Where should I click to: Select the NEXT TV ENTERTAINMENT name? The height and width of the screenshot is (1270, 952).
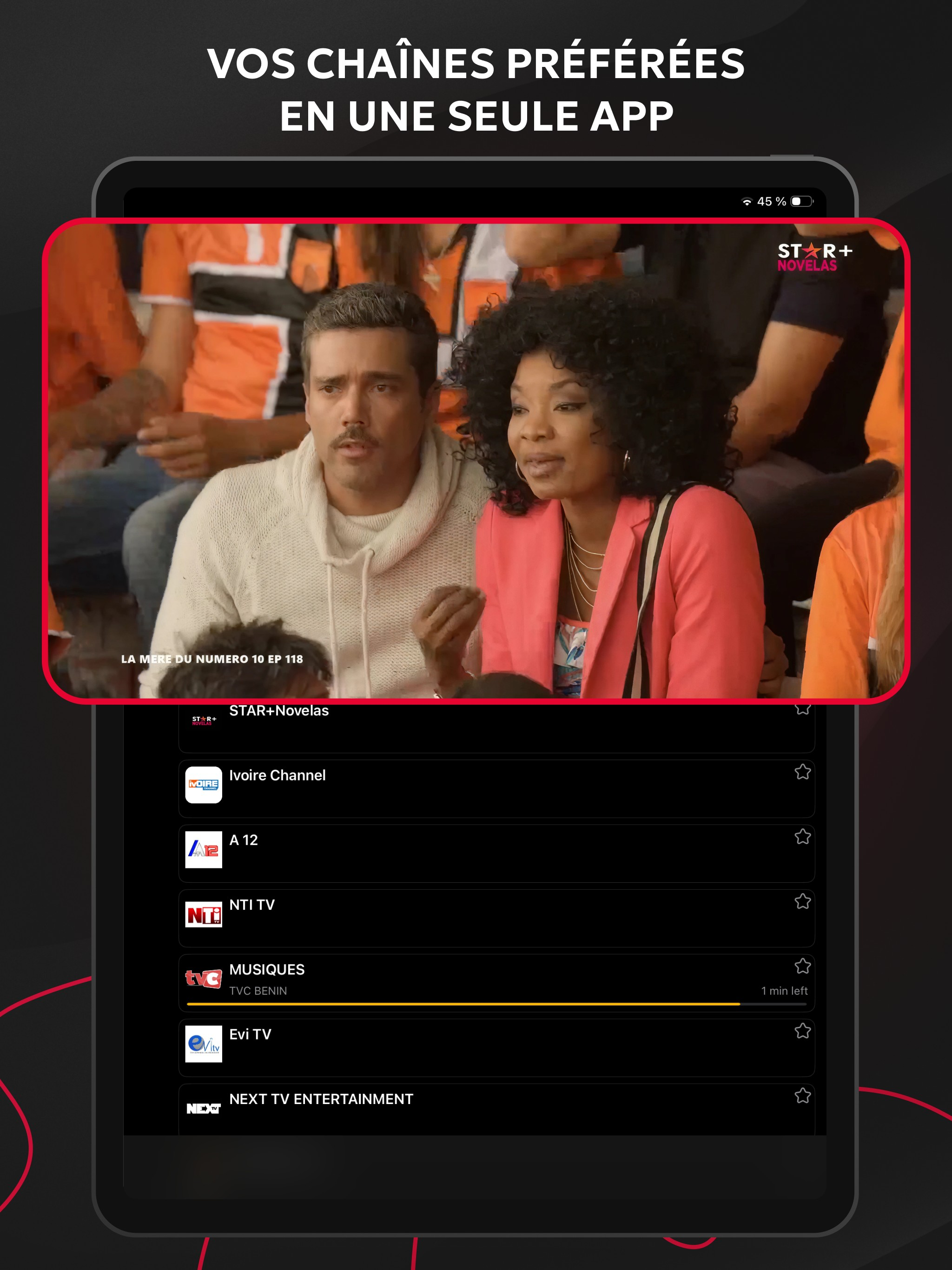click(x=321, y=1099)
